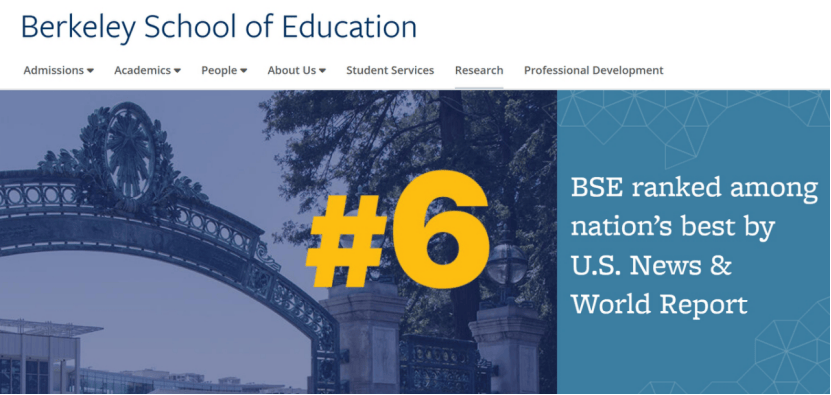The width and height of the screenshot is (831, 395).
Task: Open the Academics menu label
Action: point(142,71)
